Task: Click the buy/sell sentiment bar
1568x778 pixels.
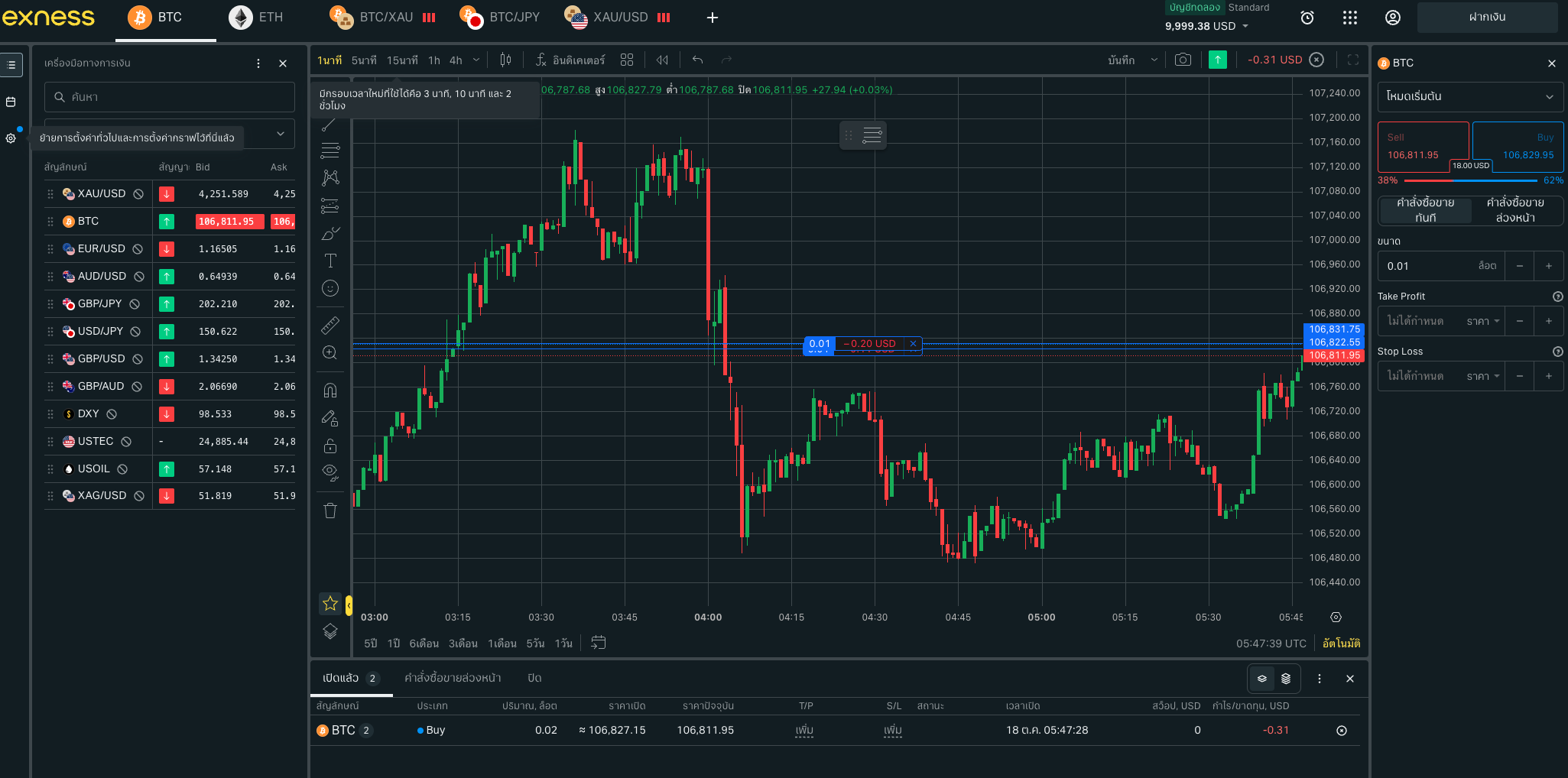Action: click(1470, 180)
